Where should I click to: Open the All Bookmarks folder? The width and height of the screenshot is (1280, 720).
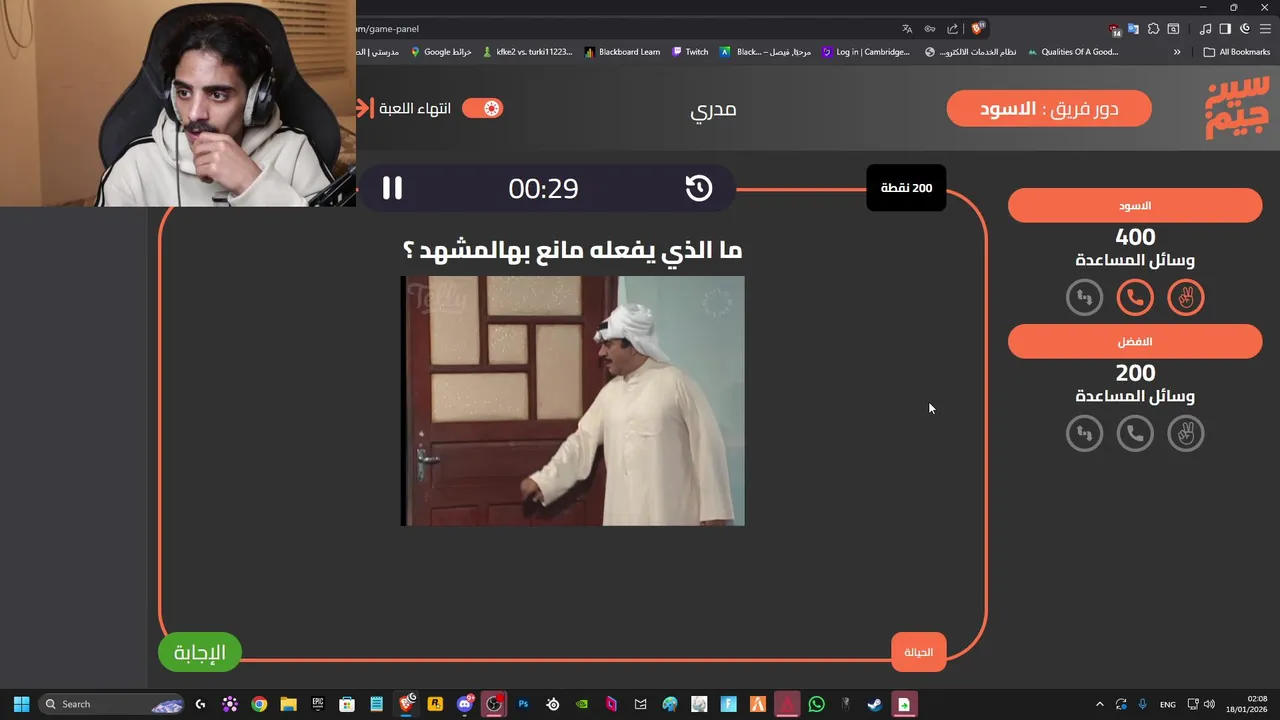1237,52
